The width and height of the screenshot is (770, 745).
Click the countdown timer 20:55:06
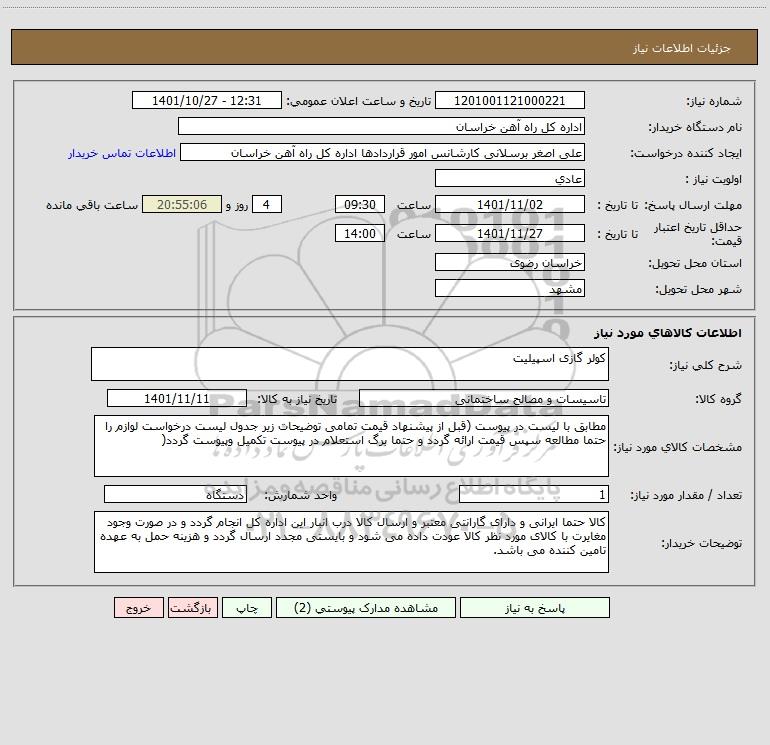pos(182,204)
